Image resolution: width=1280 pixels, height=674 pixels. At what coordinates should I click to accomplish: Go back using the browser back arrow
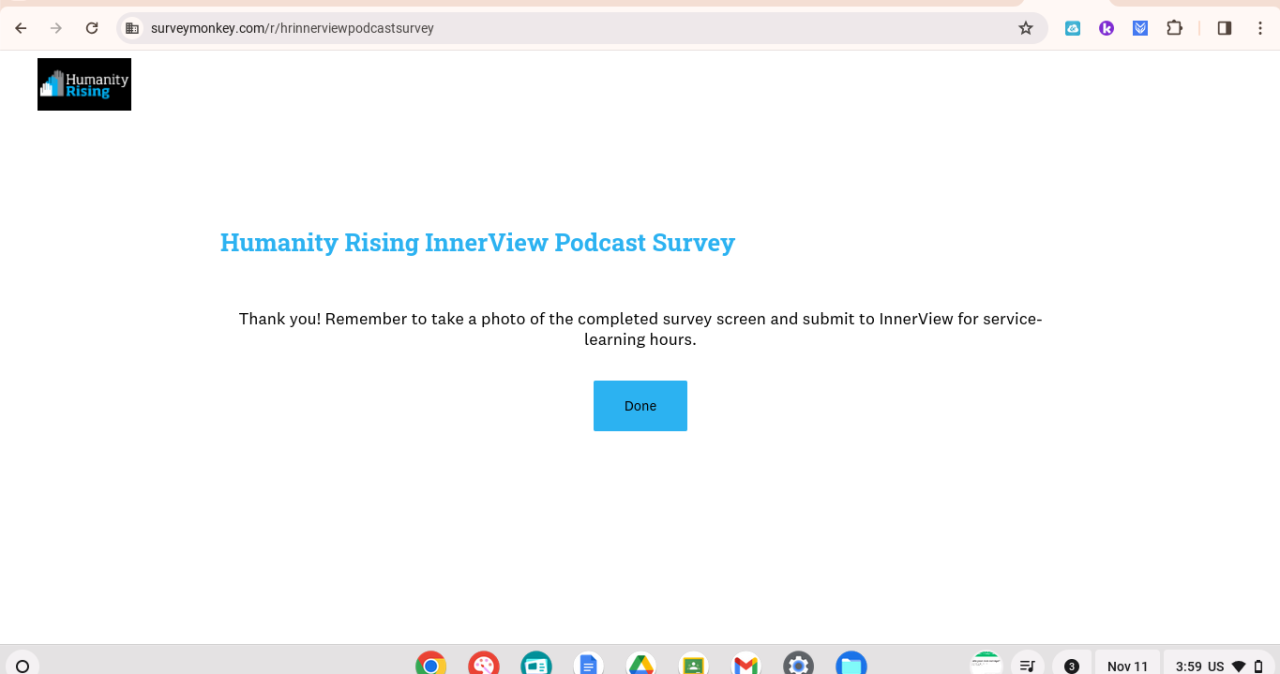tap(21, 28)
